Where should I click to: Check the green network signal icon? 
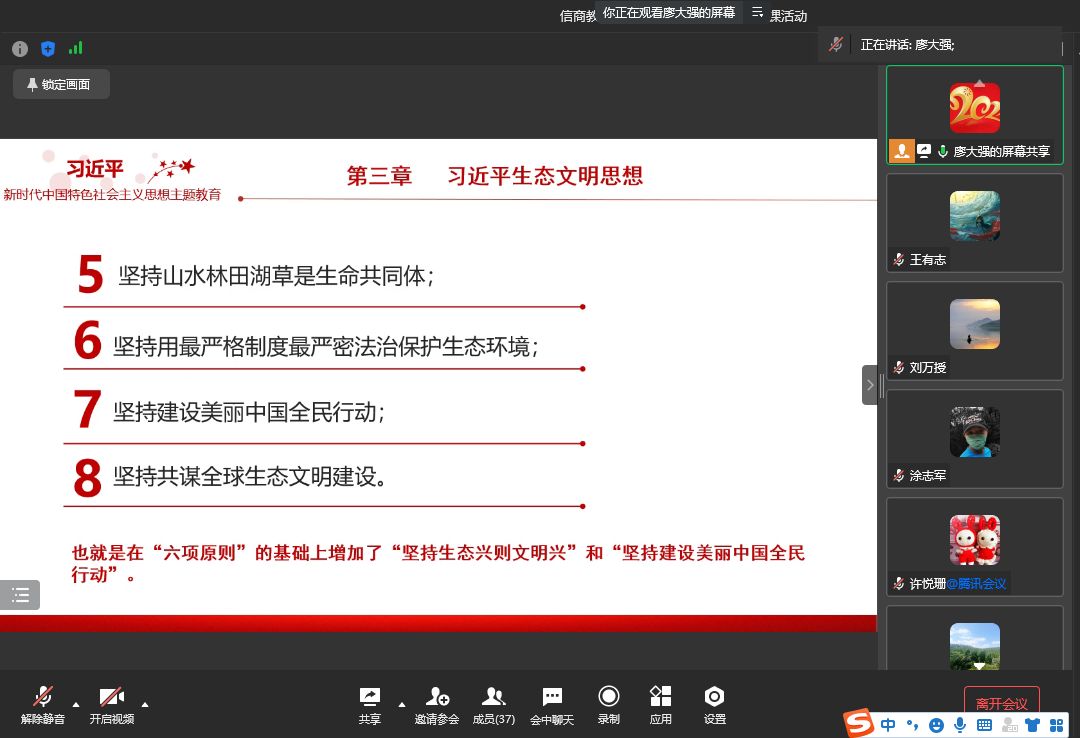[x=76, y=49]
